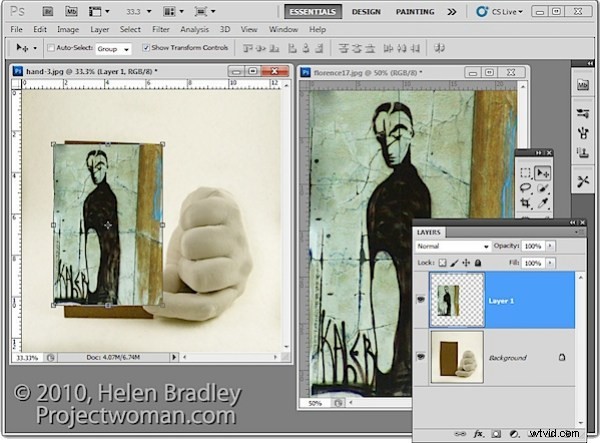Select the Lasso tool
Viewport: 600px width, 443px height.
(525, 188)
